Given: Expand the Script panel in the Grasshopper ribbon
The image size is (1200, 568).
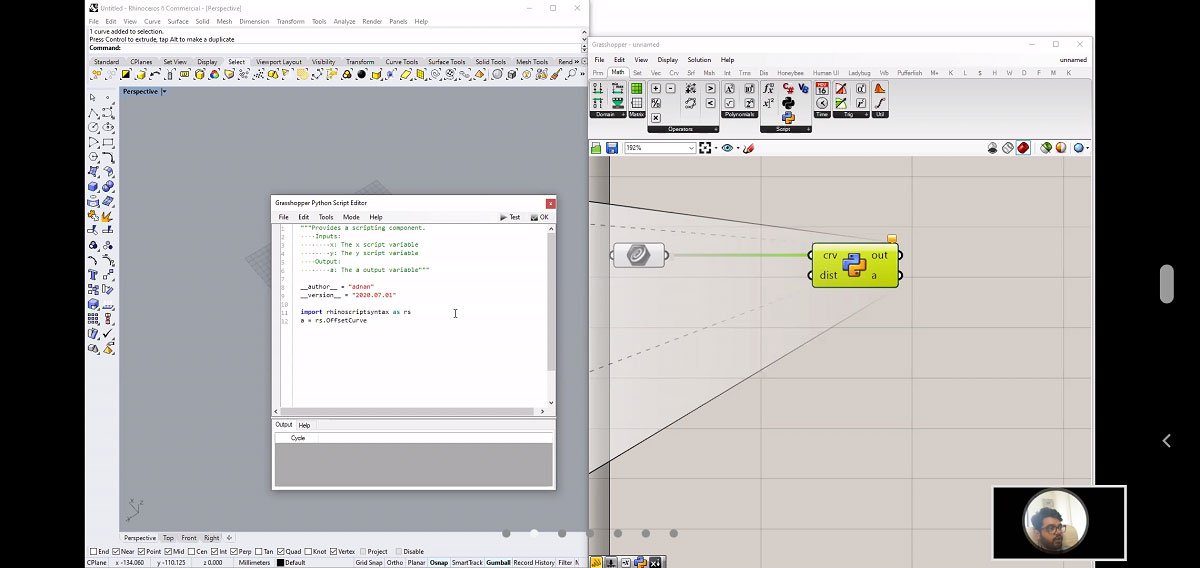Looking at the screenshot, I should click(x=807, y=129).
